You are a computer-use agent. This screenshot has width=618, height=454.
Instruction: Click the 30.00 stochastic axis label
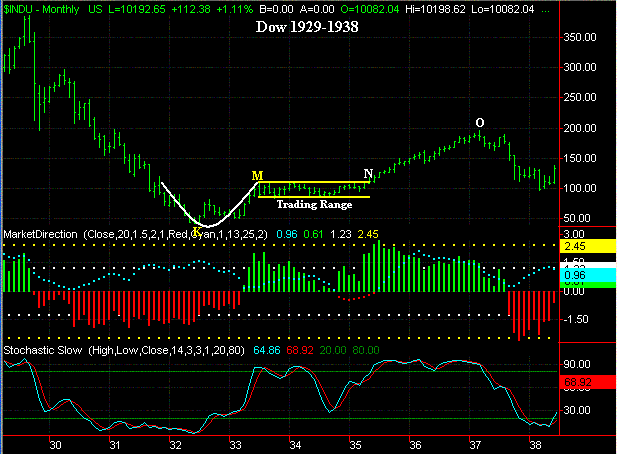tap(577, 411)
